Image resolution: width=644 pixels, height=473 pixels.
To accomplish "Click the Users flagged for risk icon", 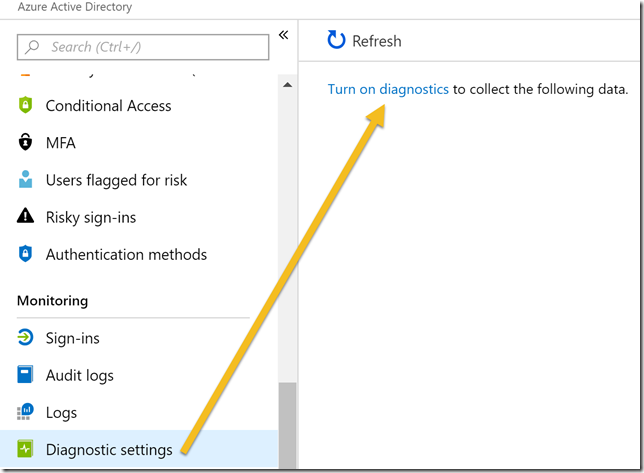I will tap(25, 179).
